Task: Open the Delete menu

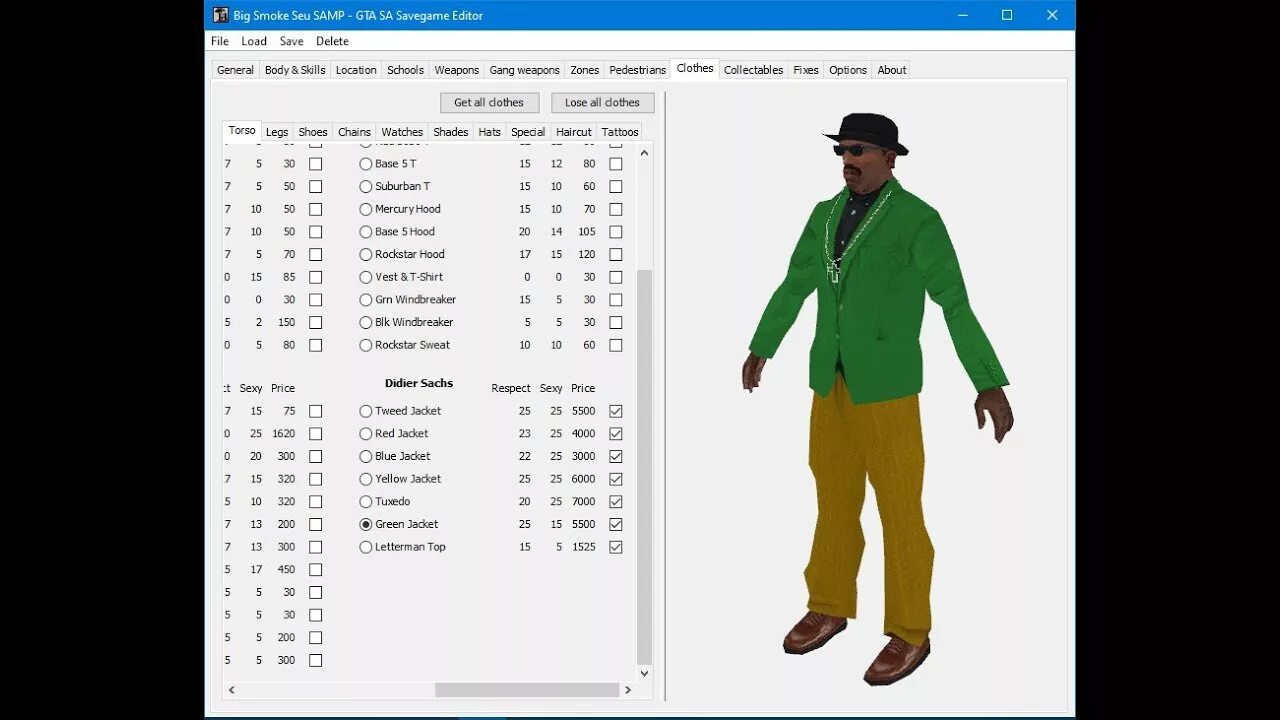Action: (x=332, y=41)
